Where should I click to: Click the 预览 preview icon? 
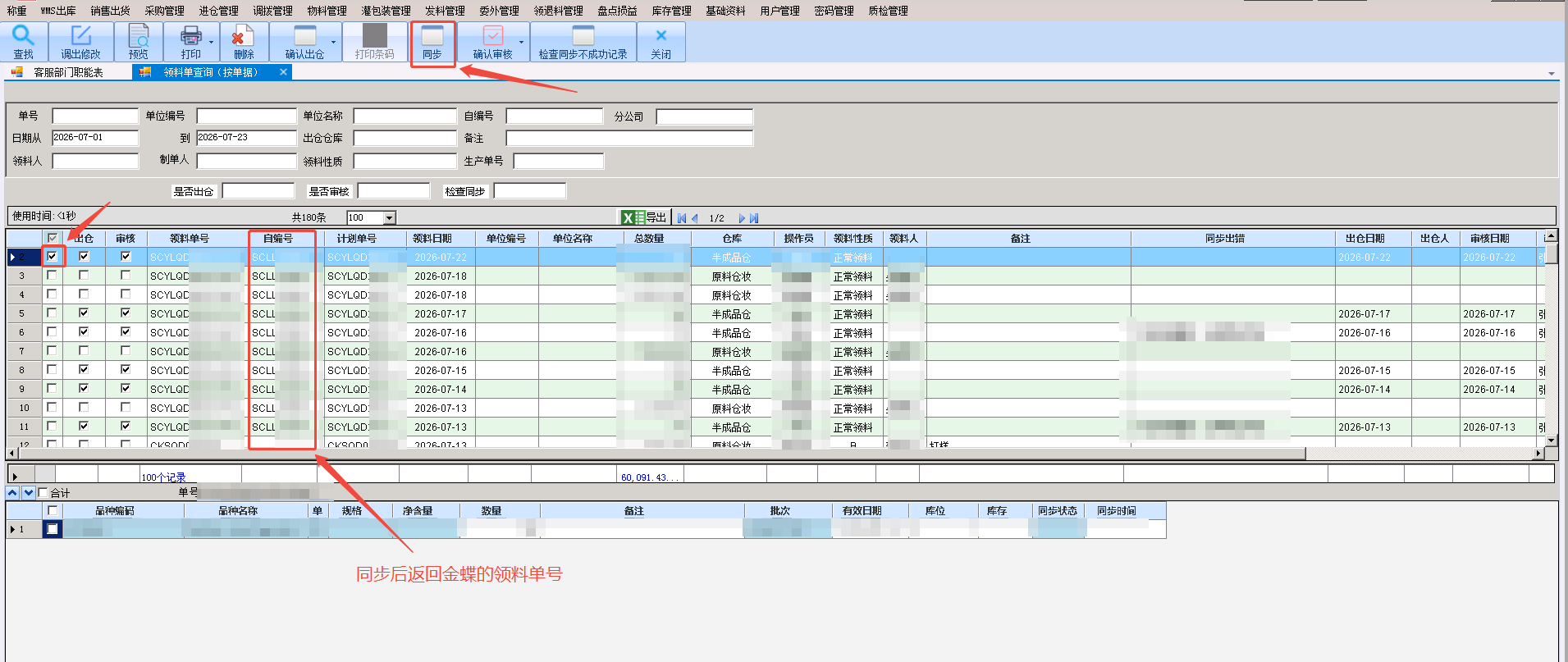coord(139,41)
